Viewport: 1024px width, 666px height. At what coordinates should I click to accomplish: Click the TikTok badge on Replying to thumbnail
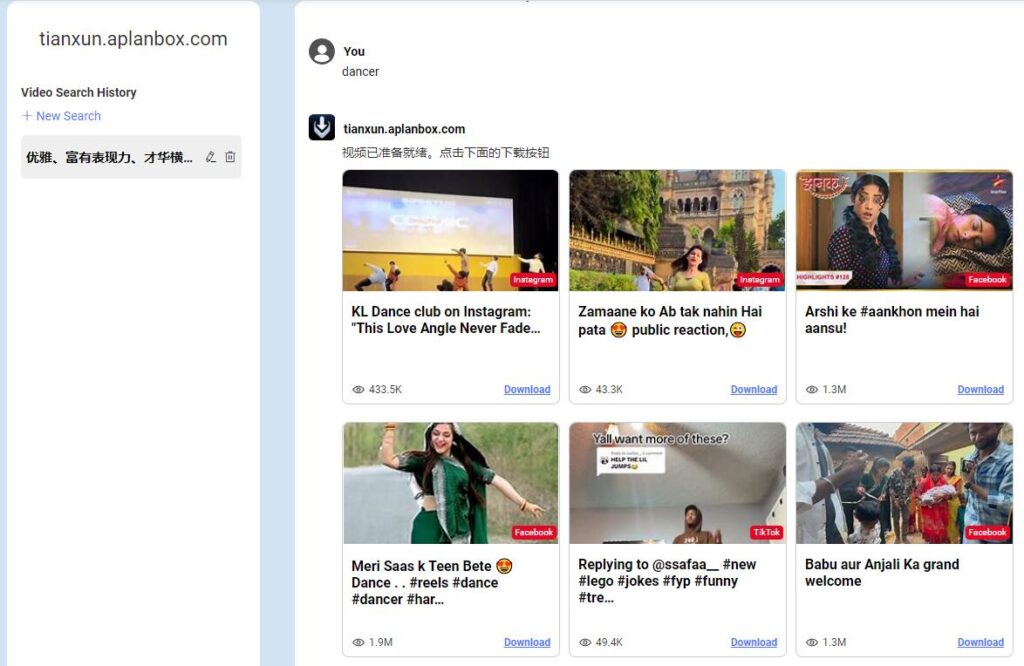pyautogui.click(x=766, y=532)
